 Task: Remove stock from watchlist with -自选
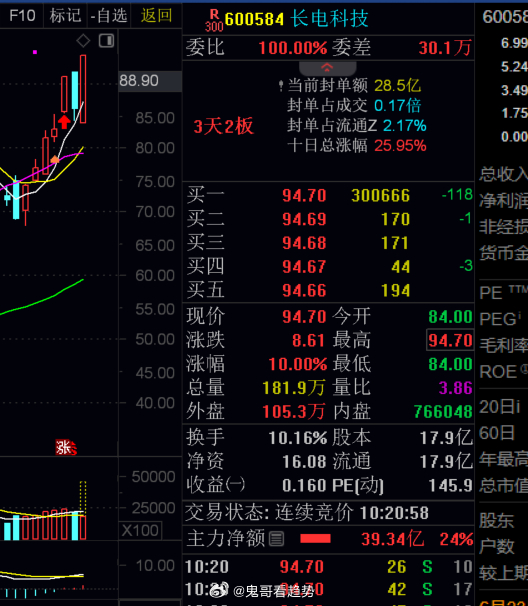tap(109, 16)
